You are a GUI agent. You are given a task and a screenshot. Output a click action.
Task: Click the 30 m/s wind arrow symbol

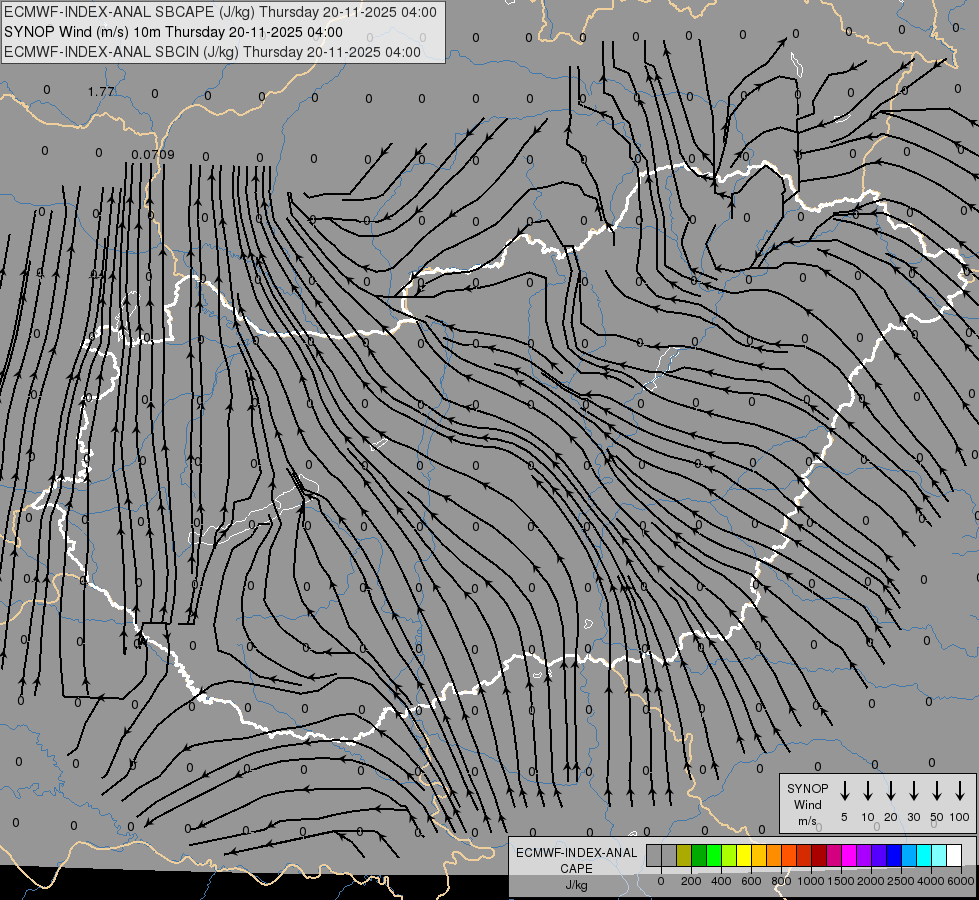point(913,791)
